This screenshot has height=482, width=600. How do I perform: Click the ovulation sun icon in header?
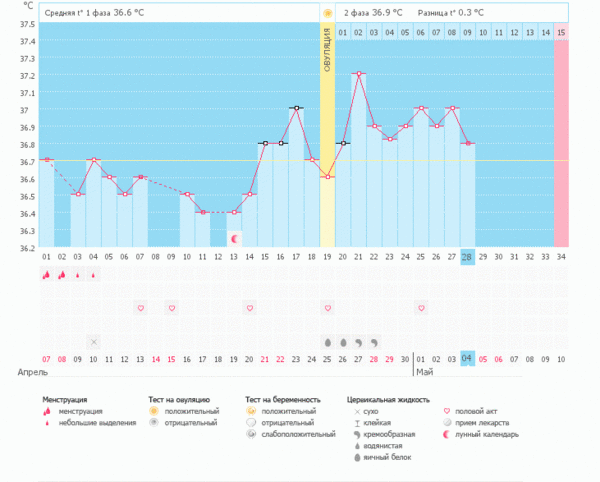click(327, 13)
